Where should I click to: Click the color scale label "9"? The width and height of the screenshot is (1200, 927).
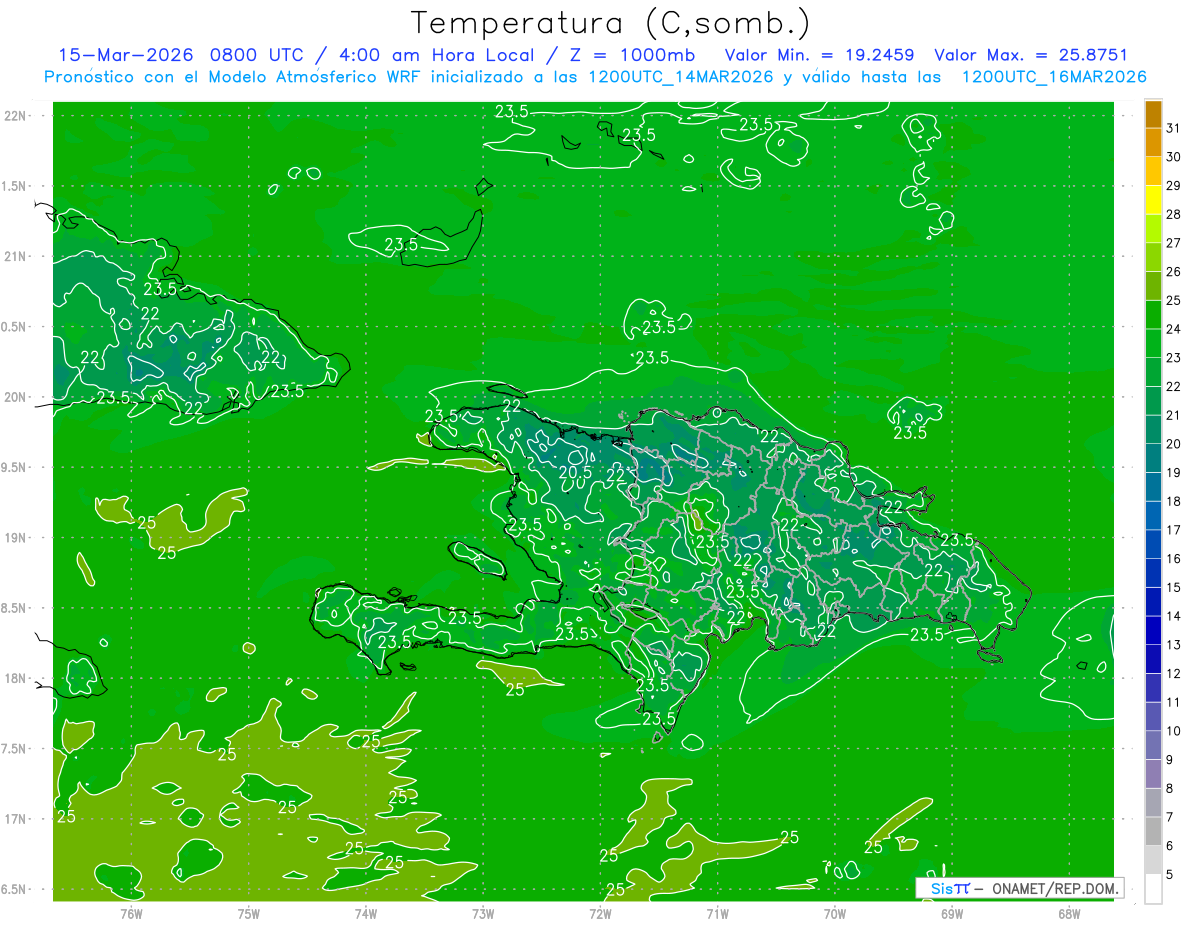pos(1170,760)
